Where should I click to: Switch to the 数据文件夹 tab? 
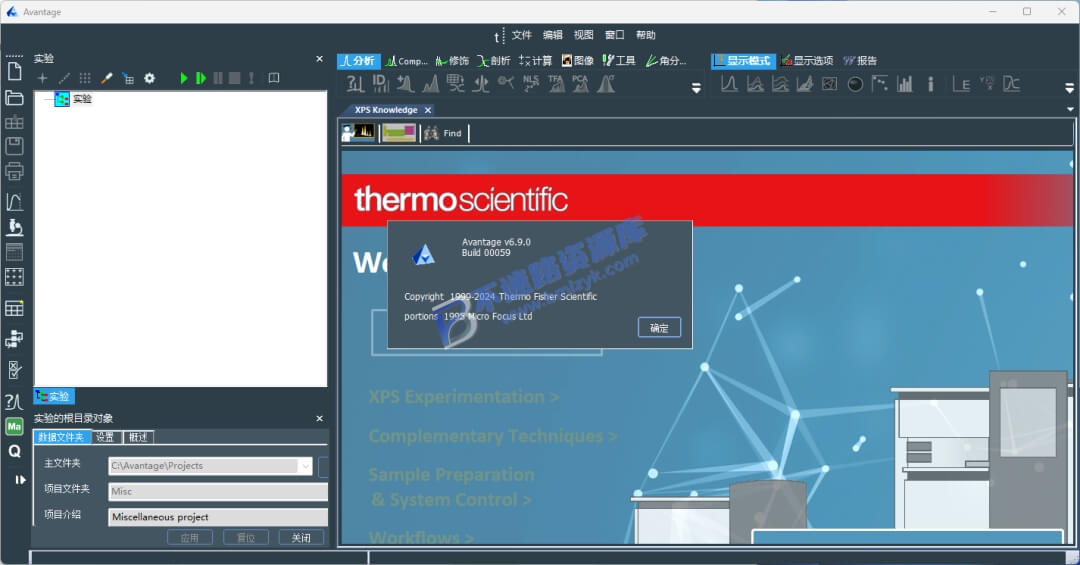click(61, 437)
